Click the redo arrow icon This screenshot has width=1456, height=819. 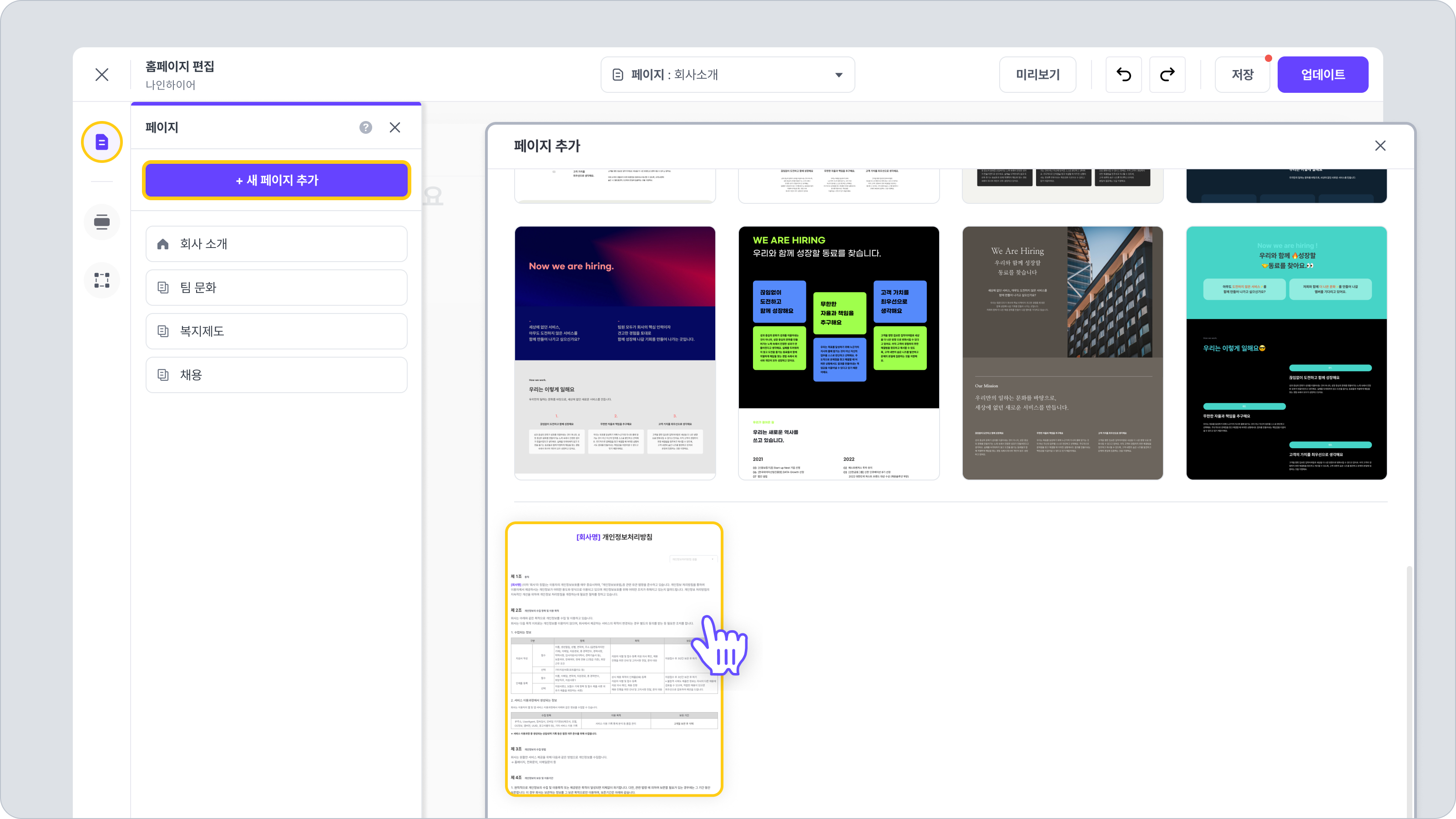(1167, 75)
